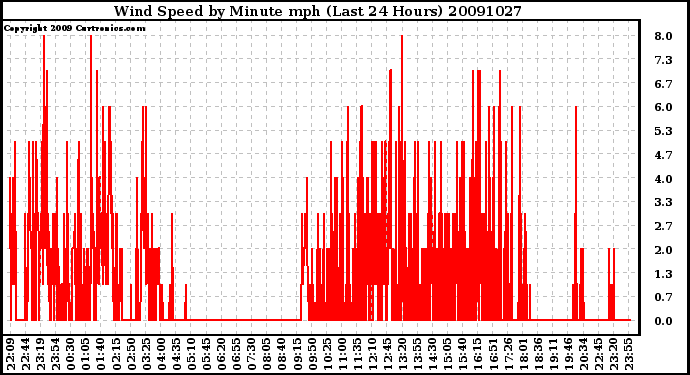This screenshot has width=690, height=375.
Task: Select the 06:55 time label
Action: coord(237,354)
